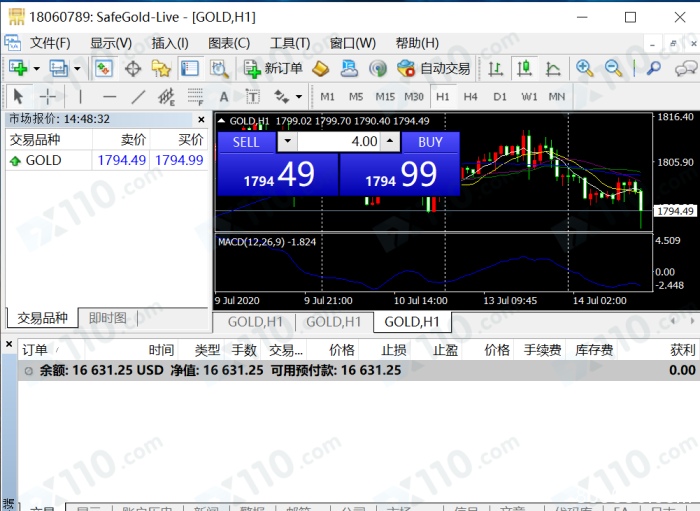Open the signals radar icon

pyautogui.click(x=378, y=69)
